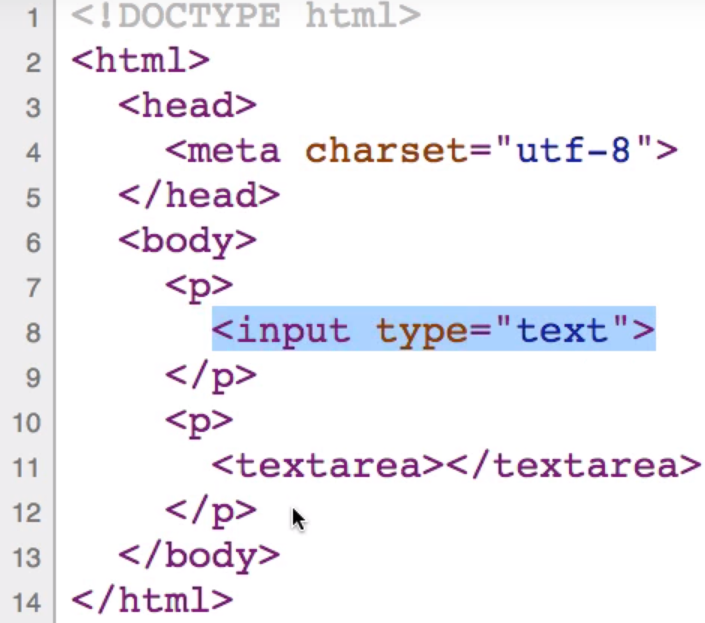Click line number 11 in the gutter

(x=27, y=468)
